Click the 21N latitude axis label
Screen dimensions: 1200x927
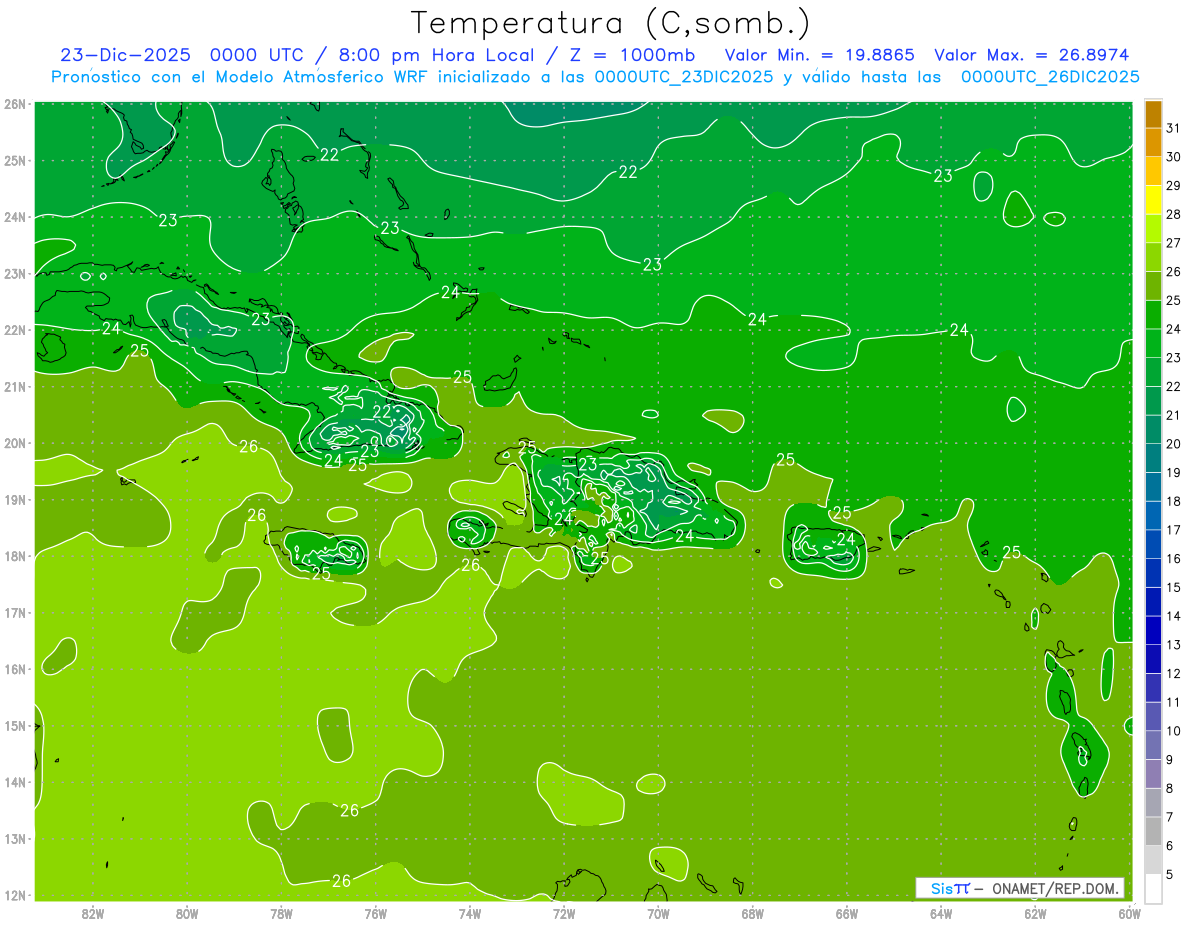coord(15,387)
